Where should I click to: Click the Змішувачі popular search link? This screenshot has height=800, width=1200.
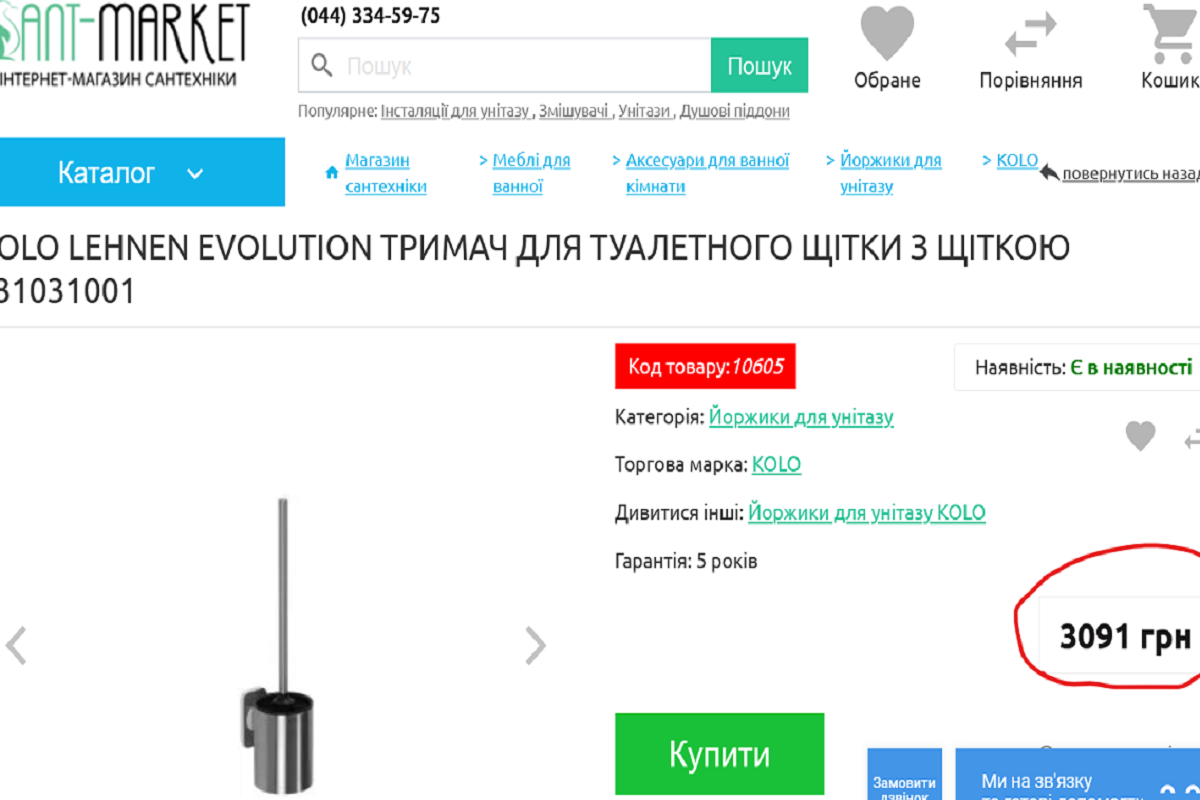[574, 111]
